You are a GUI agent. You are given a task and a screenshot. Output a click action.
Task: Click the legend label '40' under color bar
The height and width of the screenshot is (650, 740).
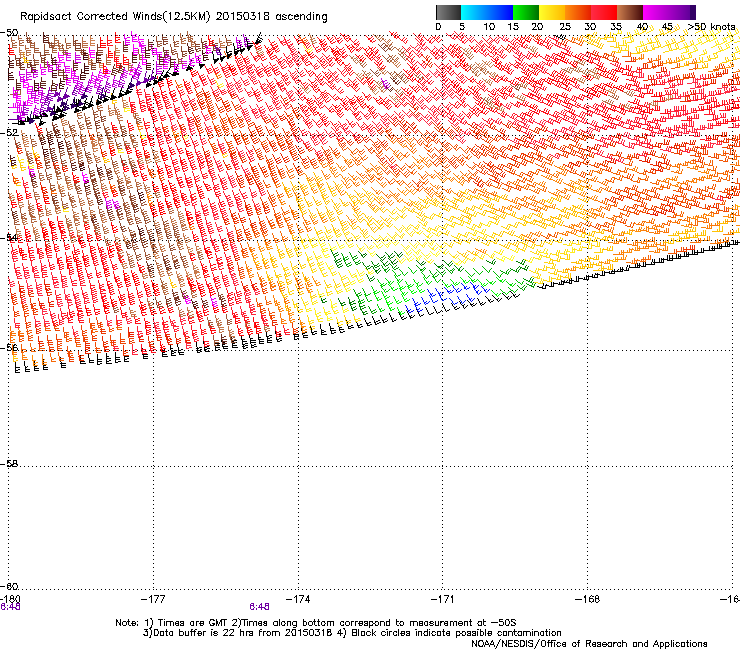(642, 27)
